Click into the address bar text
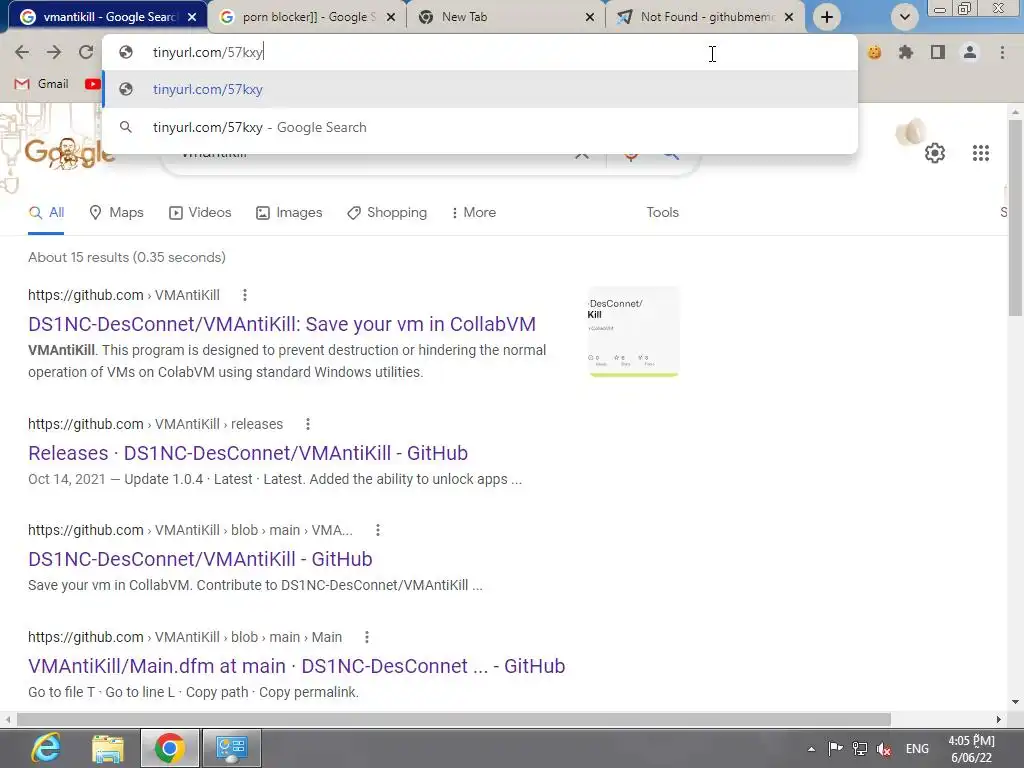The width and height of the screenshot is (1024, 768). [208, 52]
